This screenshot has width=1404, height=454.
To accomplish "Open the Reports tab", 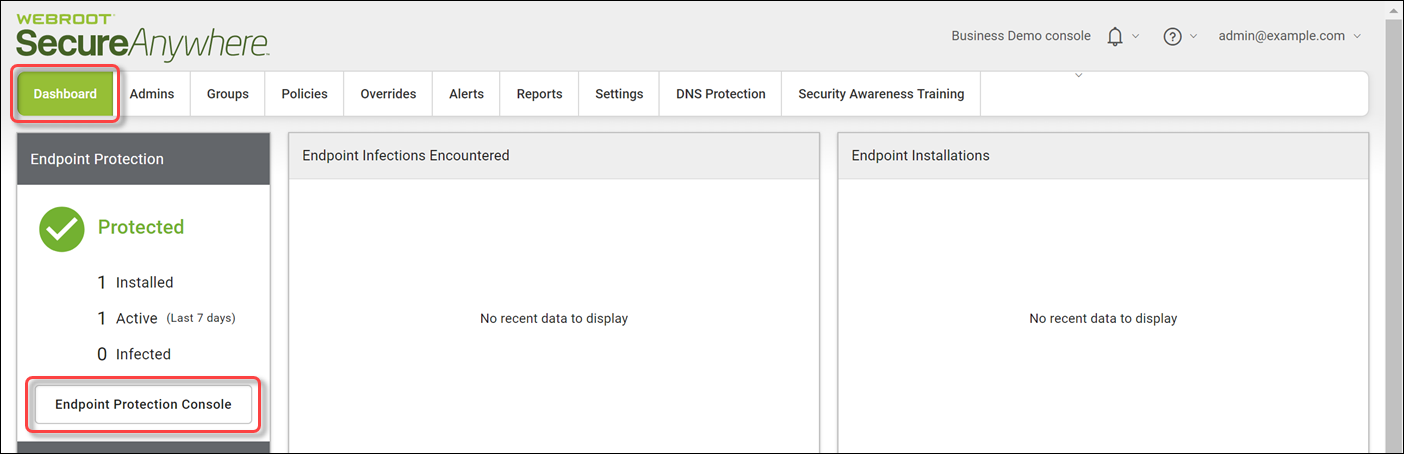I will click(x=539, y=94).
